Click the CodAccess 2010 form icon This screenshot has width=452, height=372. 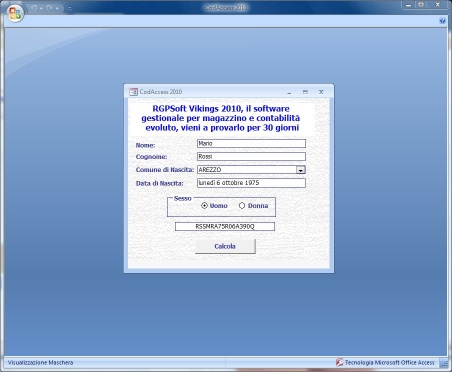pyautogui.click(x=133, y=92)
